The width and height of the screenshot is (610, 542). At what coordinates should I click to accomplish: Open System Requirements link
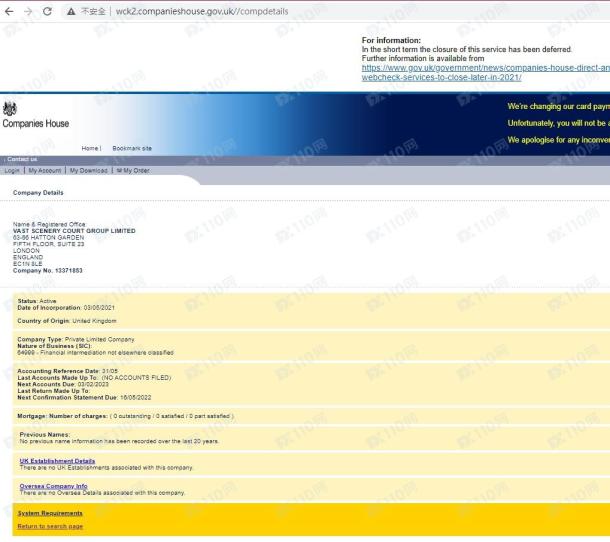50,513
